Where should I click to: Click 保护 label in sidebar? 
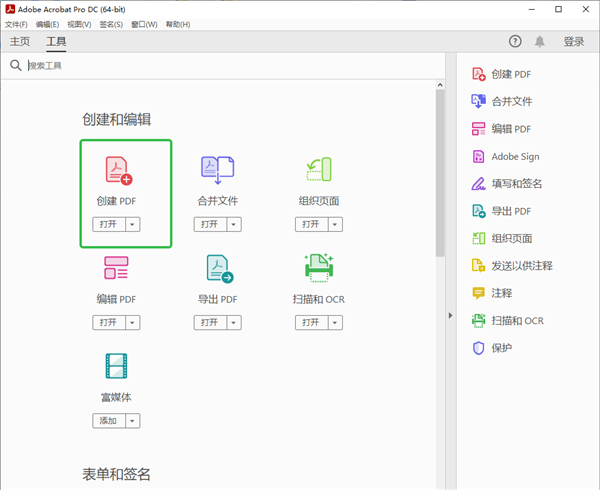coord(502,348)
